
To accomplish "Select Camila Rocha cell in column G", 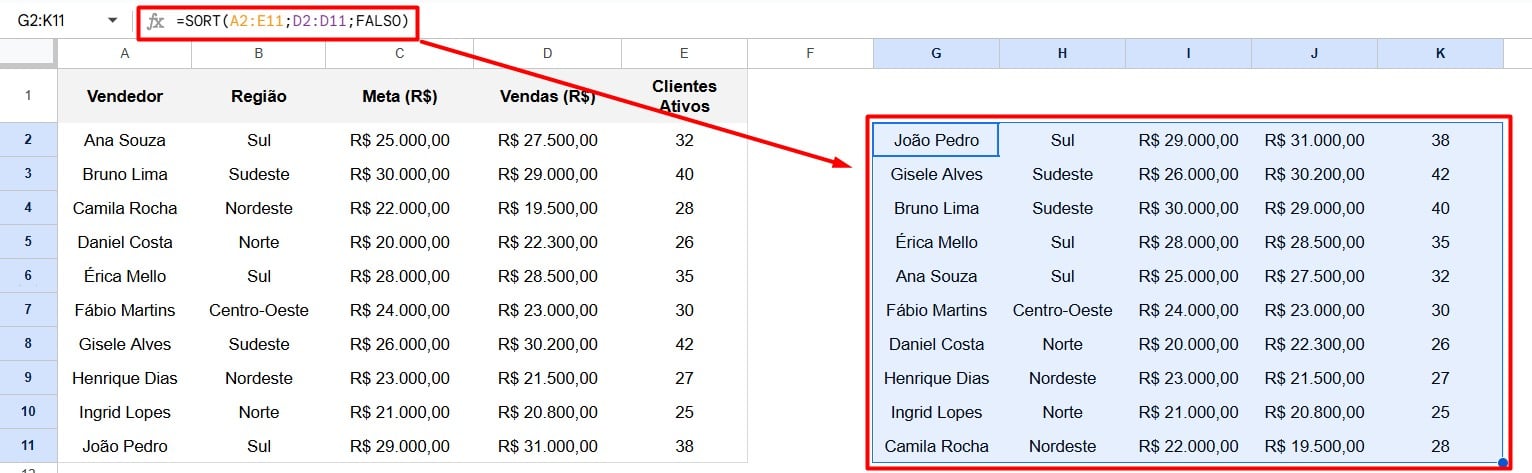I will tap(936, 446).
